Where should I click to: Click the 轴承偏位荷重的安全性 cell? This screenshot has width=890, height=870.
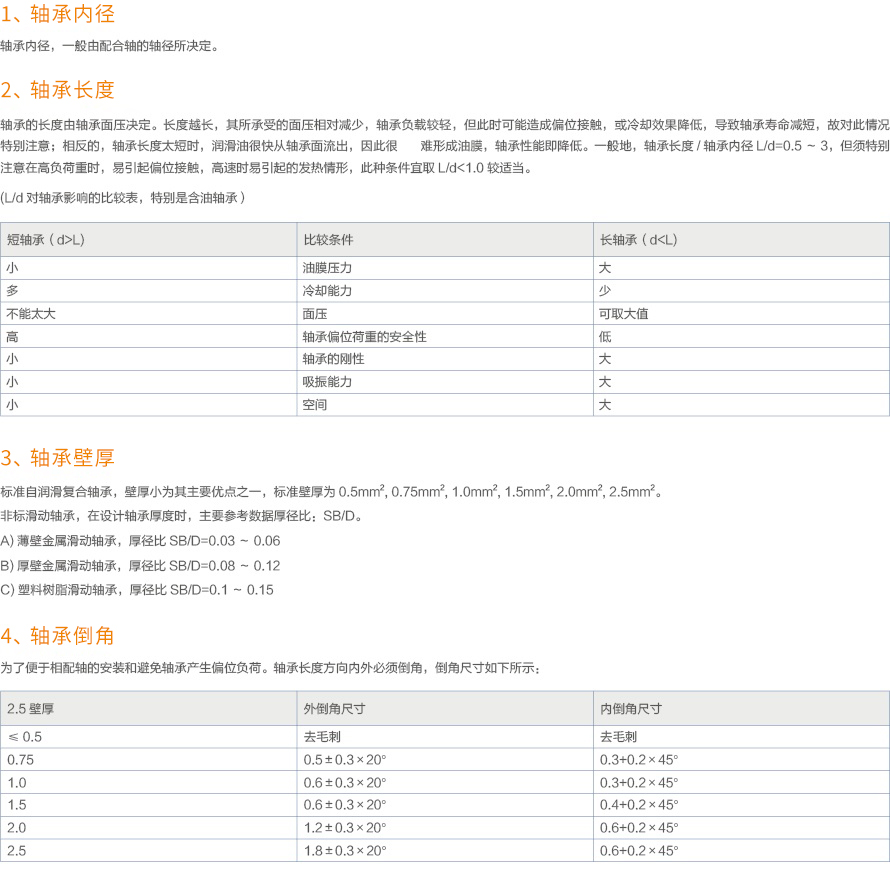point(445,337)
